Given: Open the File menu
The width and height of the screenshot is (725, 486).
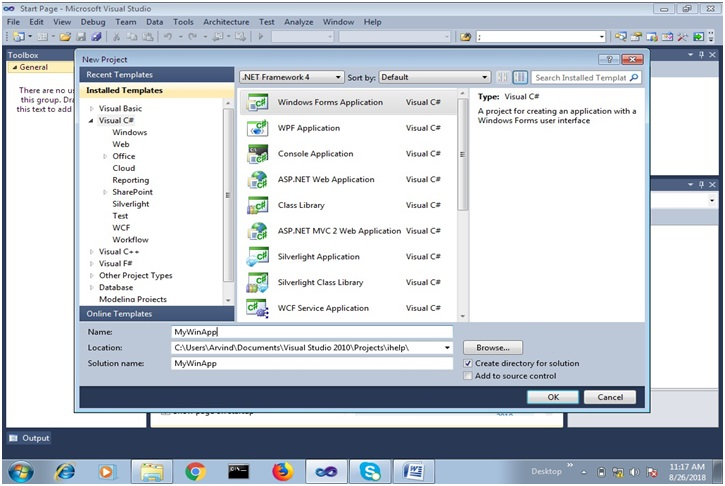Looking at the screenshot, I should pos(13,22).
